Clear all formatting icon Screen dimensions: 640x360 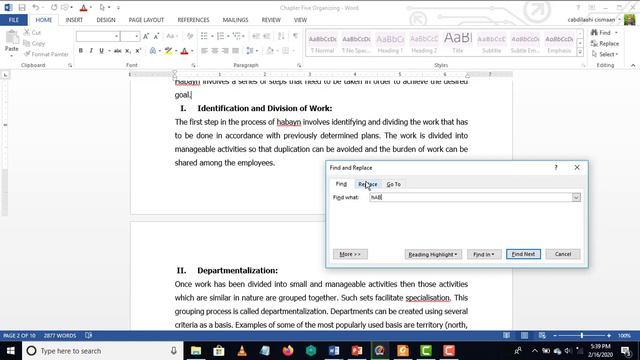click(190, 36)
